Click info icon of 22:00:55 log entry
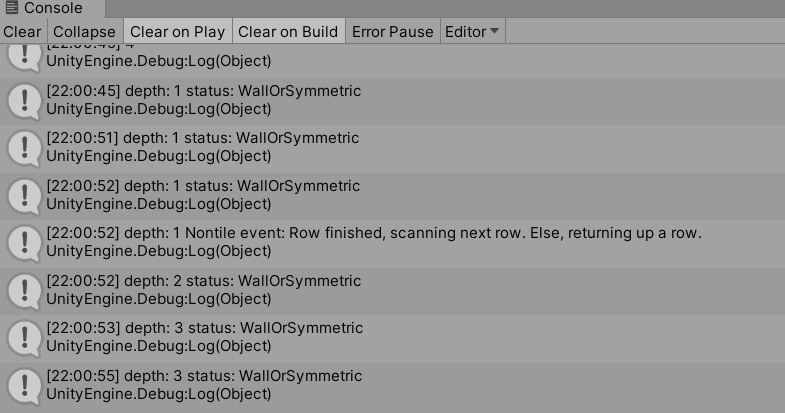The height and width of the screenshot is (413, 785). tap(24, 386)
